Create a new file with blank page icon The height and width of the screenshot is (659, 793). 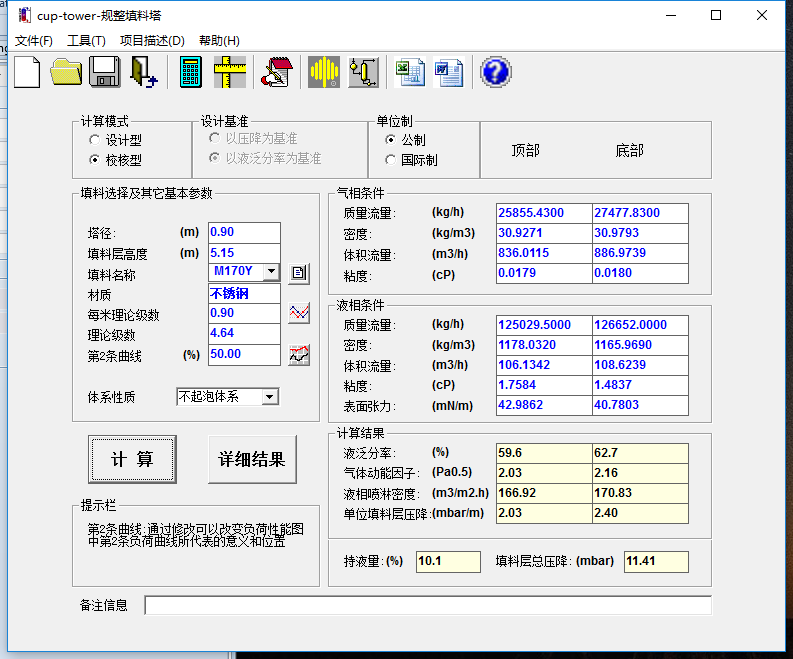[27, 72]
